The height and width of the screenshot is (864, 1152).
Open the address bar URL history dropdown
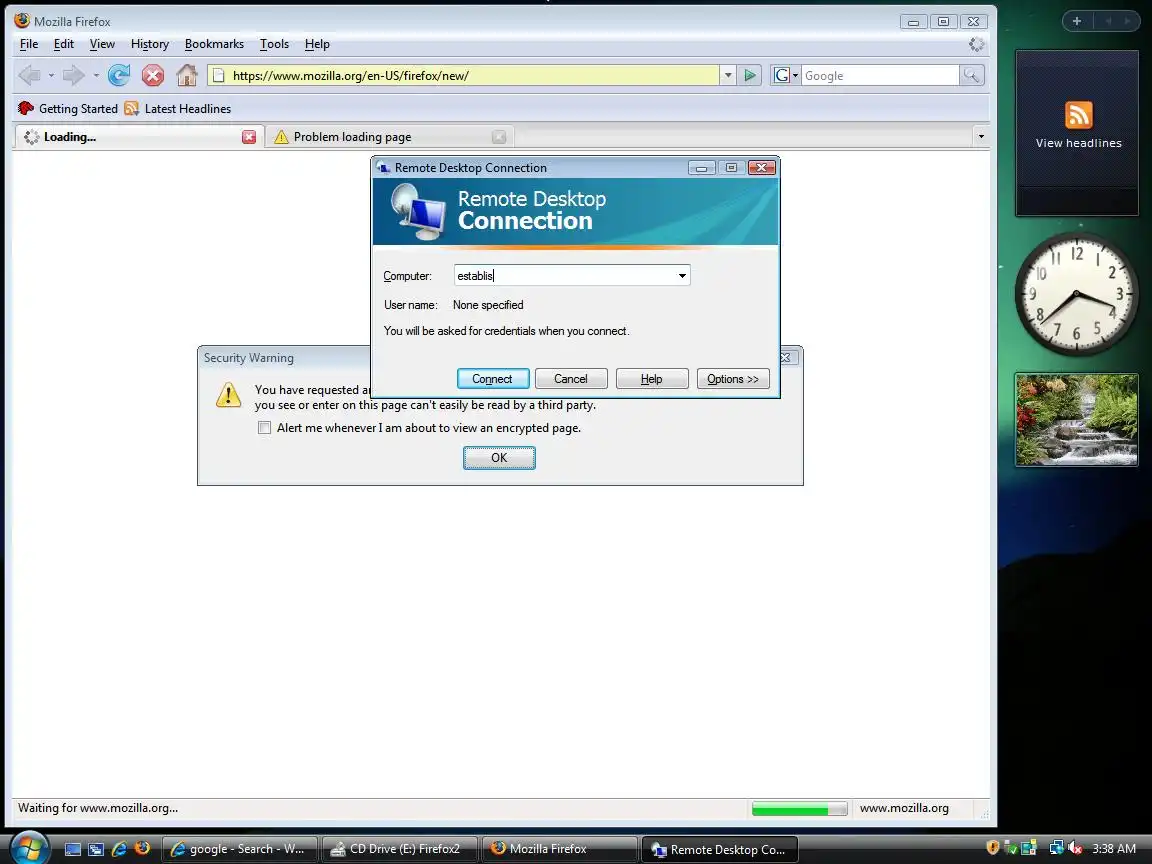click(x=727, y=75)
